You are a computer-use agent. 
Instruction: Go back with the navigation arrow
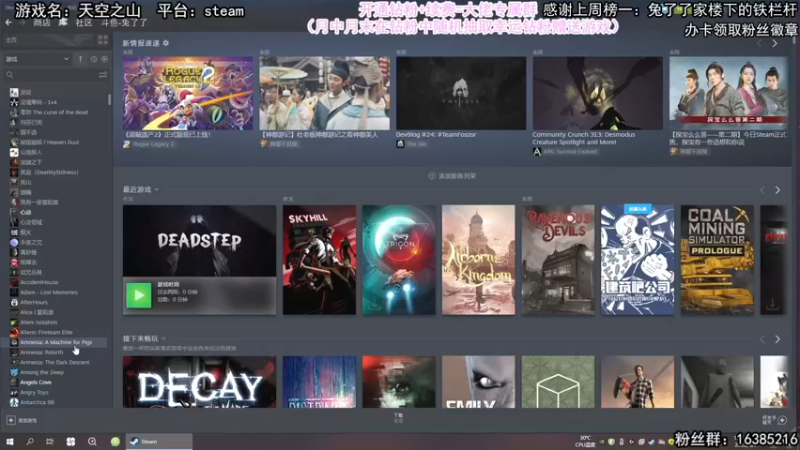click(8, 22)
